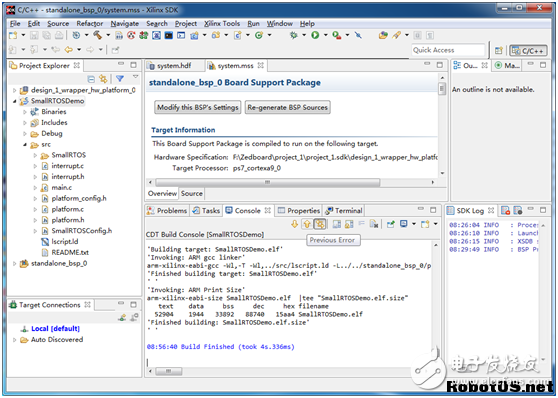The image size is (558, 398).
Task: Click the Display Selected Console monitor icon
Action: [x=404, y=224]
